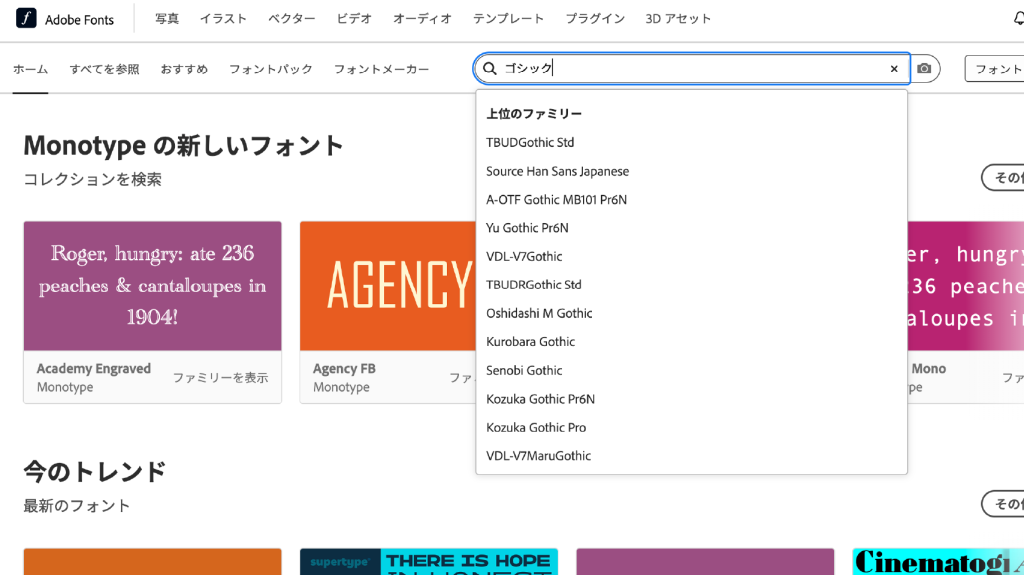Open the テンプレート menu item

(x=508, y=19)
